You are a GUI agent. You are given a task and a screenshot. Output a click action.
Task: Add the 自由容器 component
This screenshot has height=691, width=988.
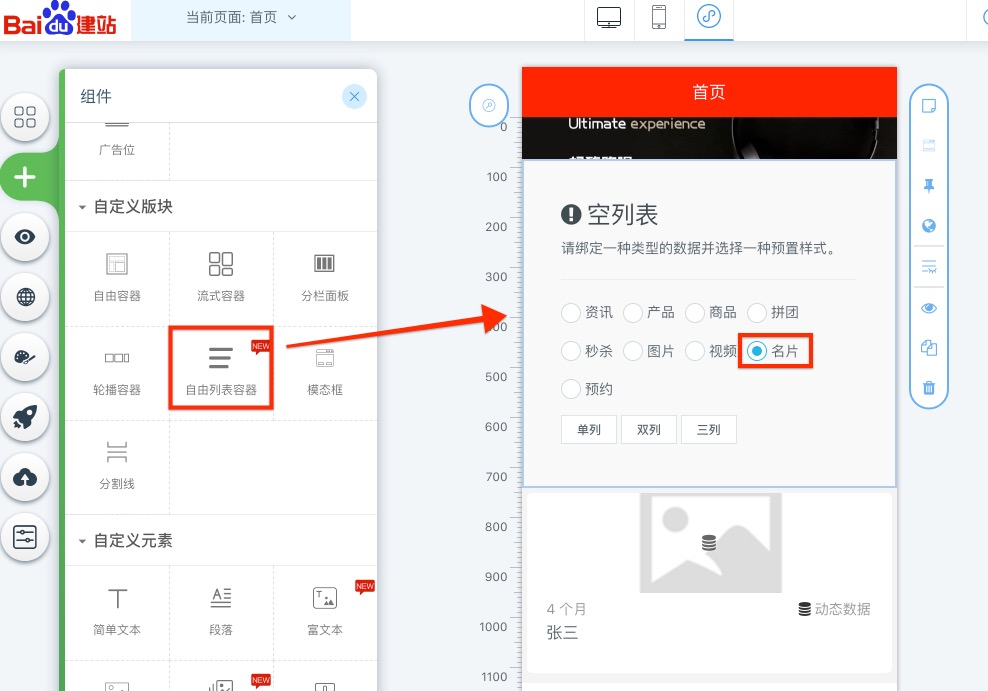pos(117,278)
